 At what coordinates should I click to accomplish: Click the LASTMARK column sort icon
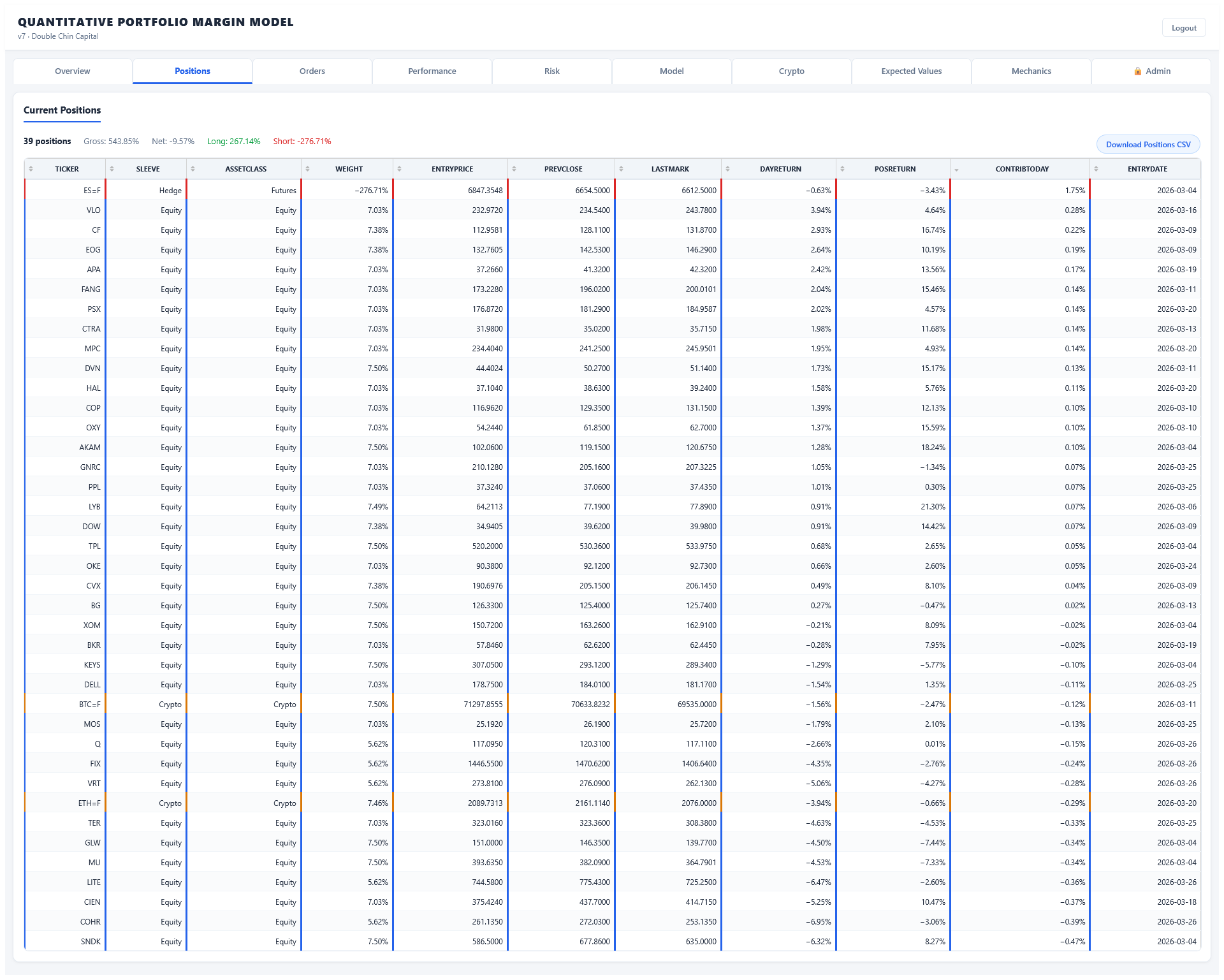pos(621,169)
